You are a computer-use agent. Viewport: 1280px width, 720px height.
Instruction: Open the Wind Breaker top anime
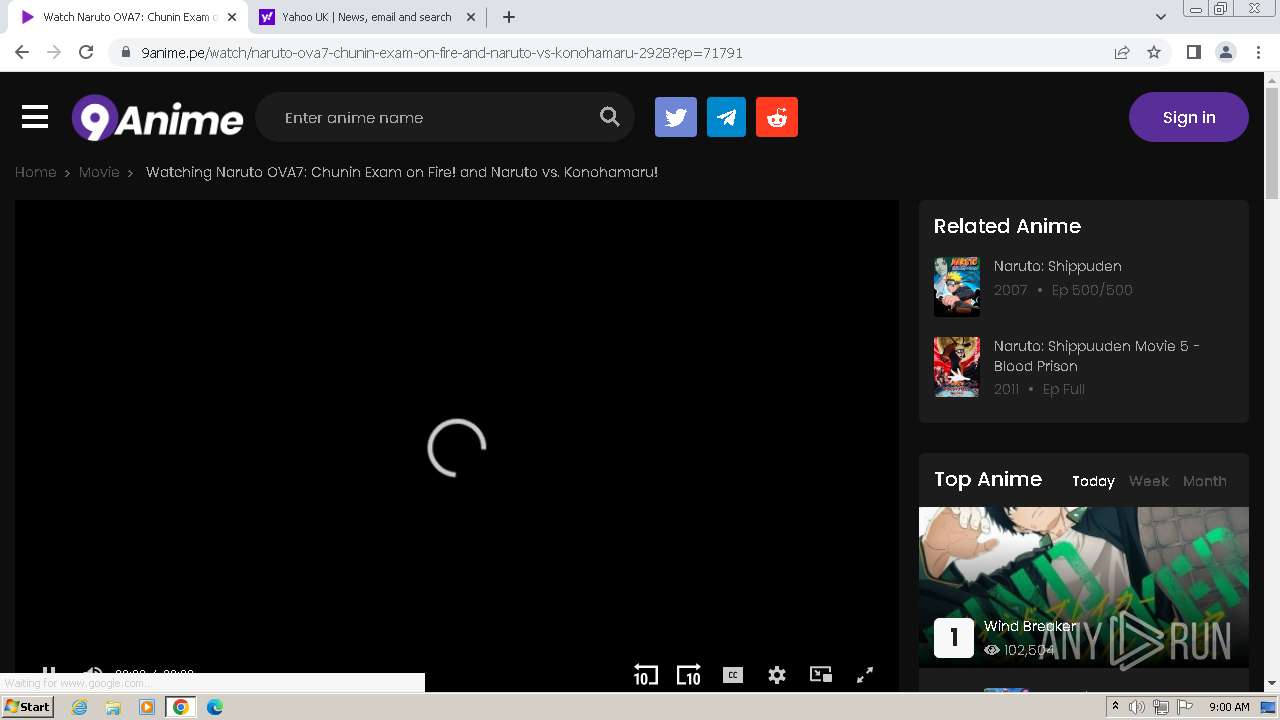[x=1031, y=626]
